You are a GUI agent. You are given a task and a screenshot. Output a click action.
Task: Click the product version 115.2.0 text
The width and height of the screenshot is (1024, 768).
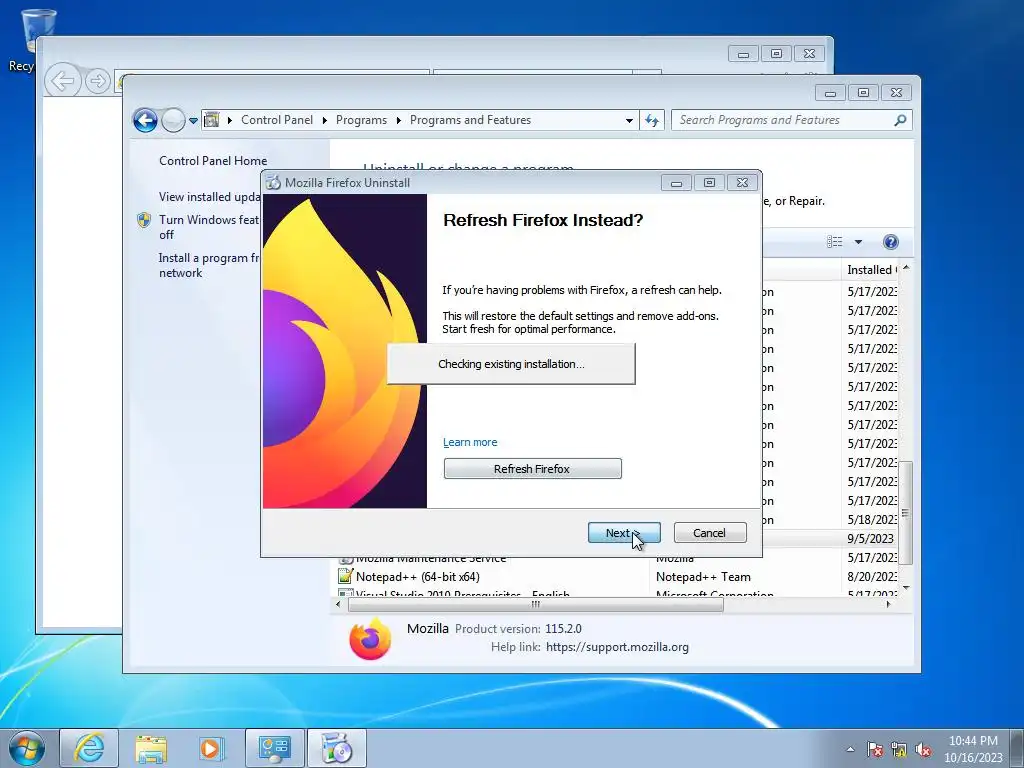point(563,629)
